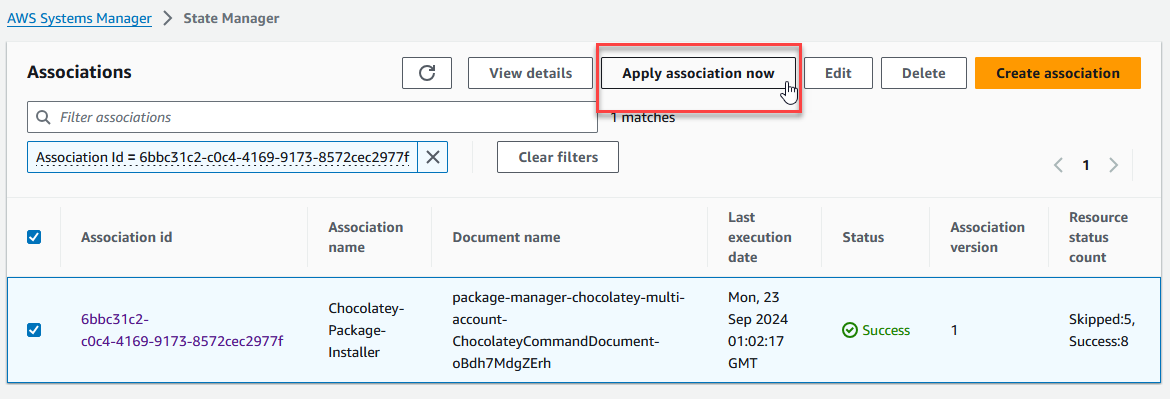1170x399 pixels.
Task: Delete the selected association
Action: tap(924, 73)
